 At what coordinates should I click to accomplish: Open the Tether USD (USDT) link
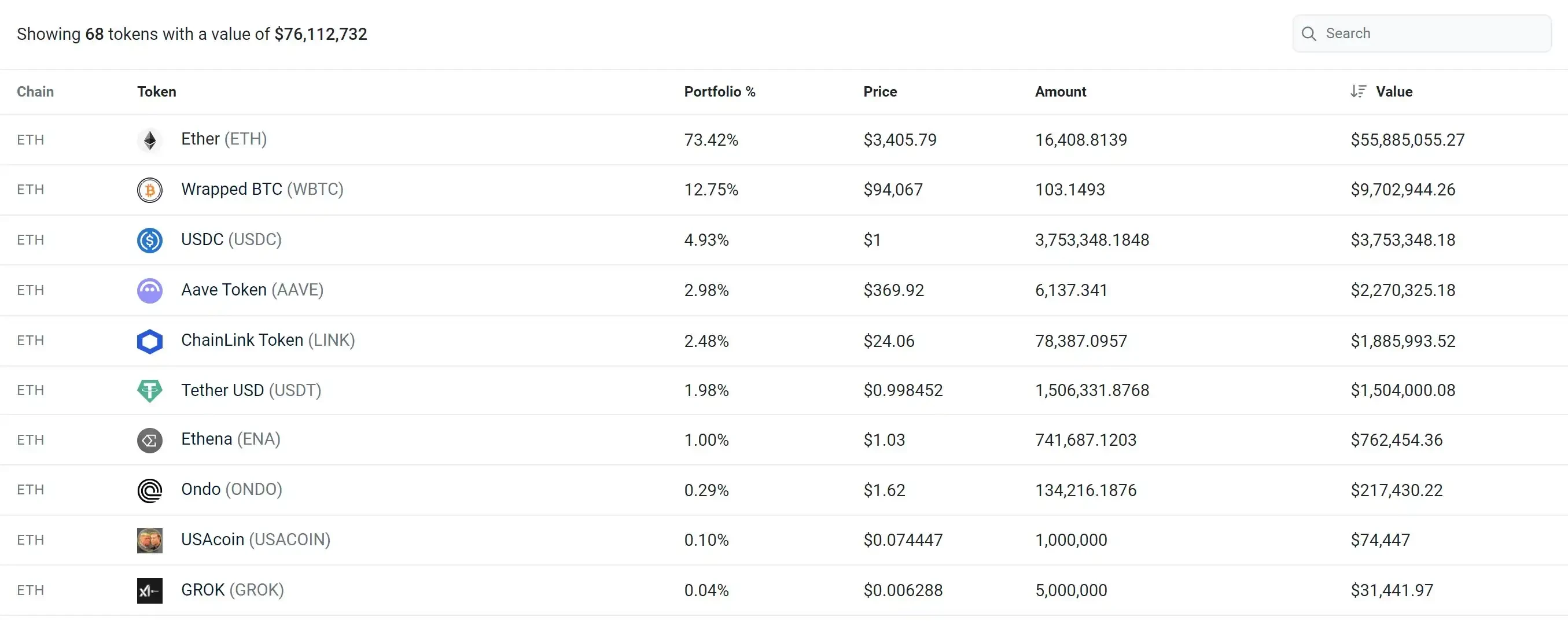point(251,390)
